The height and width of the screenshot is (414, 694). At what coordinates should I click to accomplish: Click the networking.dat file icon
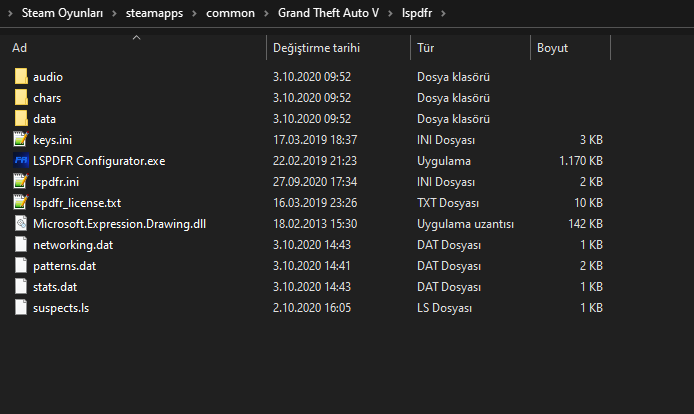(x=21, y=245)
